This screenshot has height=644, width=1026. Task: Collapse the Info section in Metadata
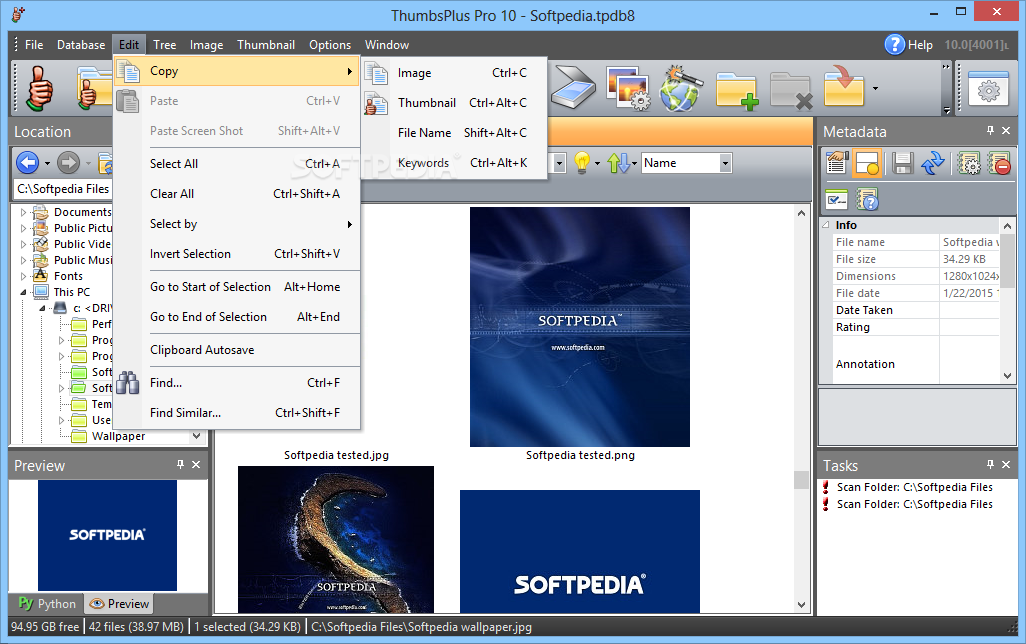826,224
